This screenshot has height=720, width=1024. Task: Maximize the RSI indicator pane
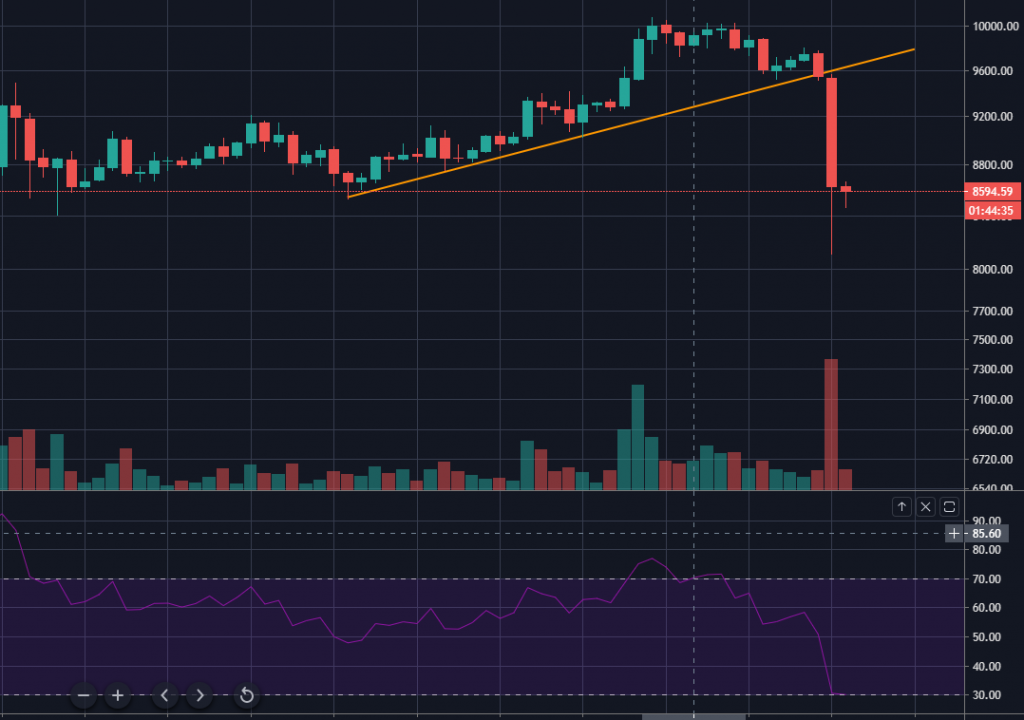pos(948,506)
